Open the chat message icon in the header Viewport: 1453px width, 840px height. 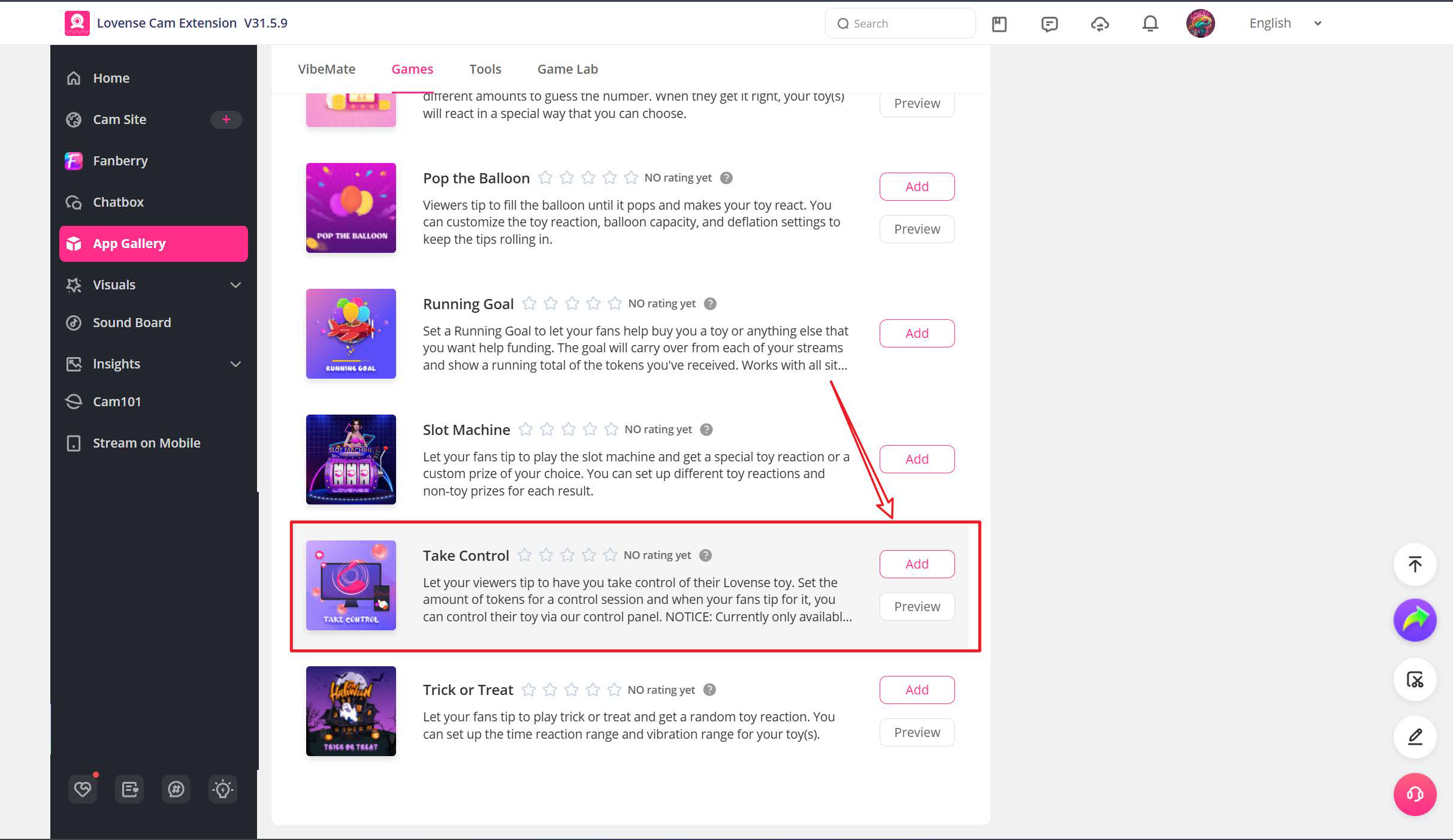(1050, 24)
